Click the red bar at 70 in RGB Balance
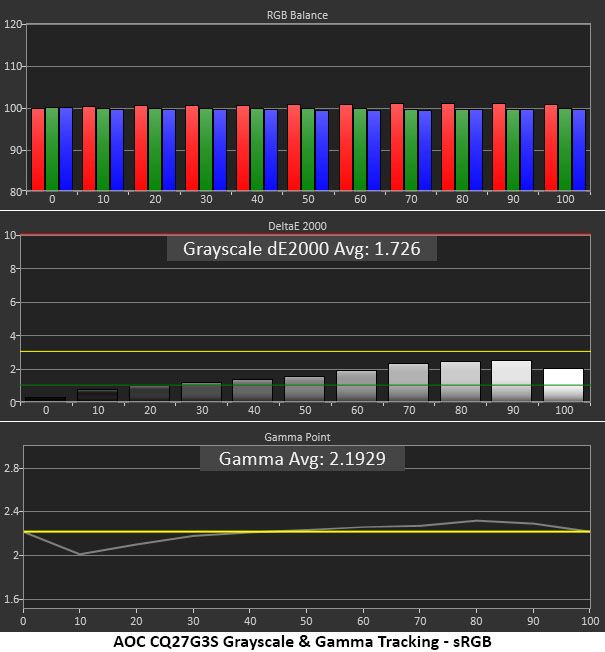This screenshot has width=605, height=652. pos(397,147)
